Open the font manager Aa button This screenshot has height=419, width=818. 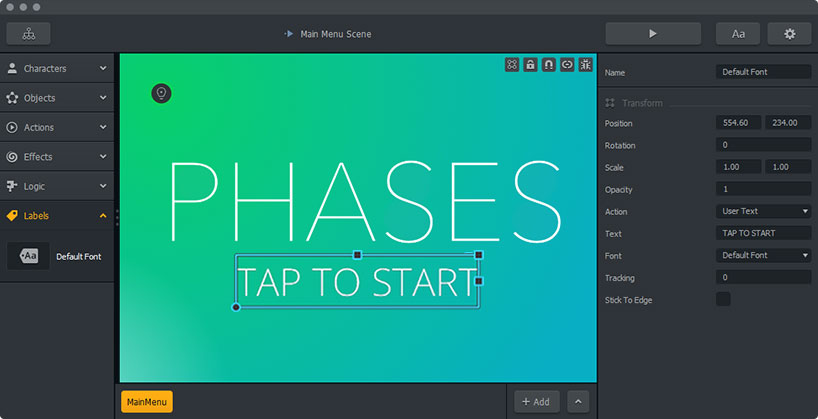(x=738, y=34)
